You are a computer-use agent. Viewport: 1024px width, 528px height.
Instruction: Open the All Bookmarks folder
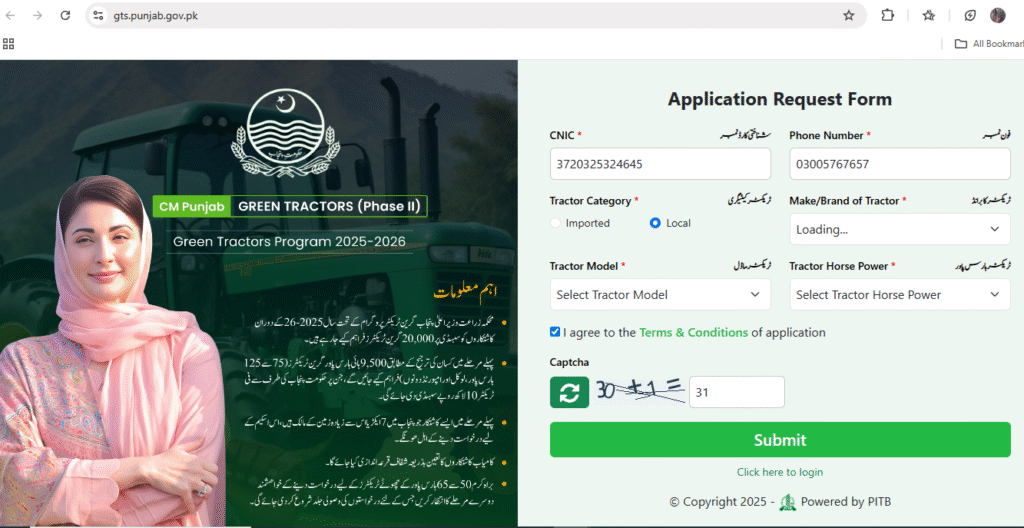[988, 44]
